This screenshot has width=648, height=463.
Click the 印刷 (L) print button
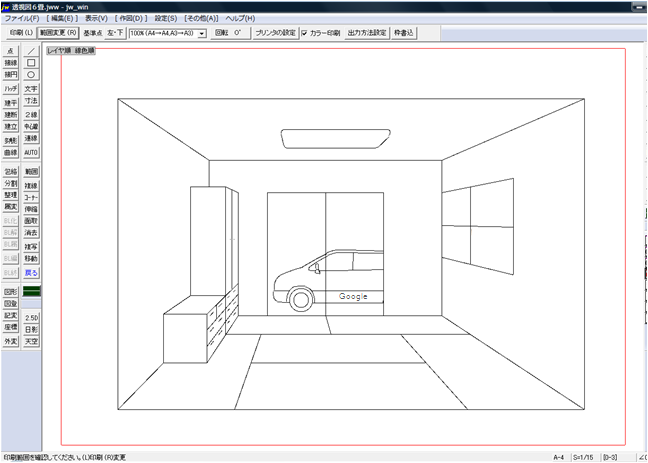(x=21, y=33)
